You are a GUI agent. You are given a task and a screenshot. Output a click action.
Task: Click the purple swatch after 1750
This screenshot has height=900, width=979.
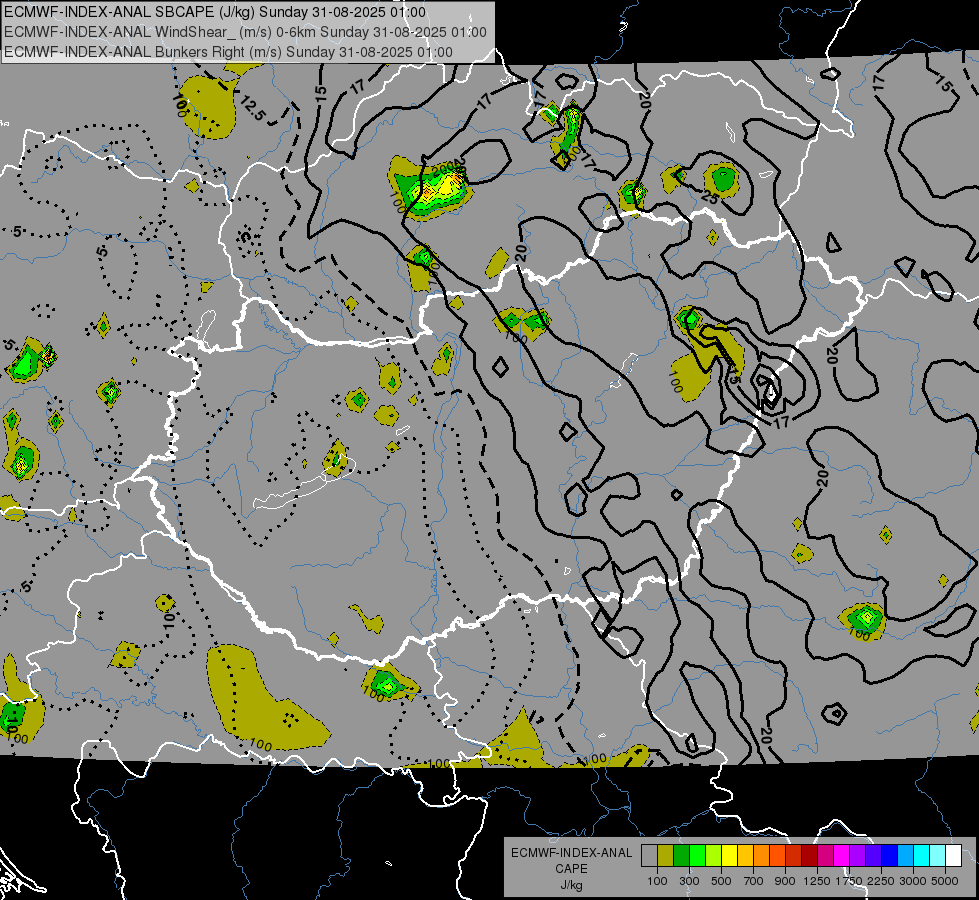857,855
